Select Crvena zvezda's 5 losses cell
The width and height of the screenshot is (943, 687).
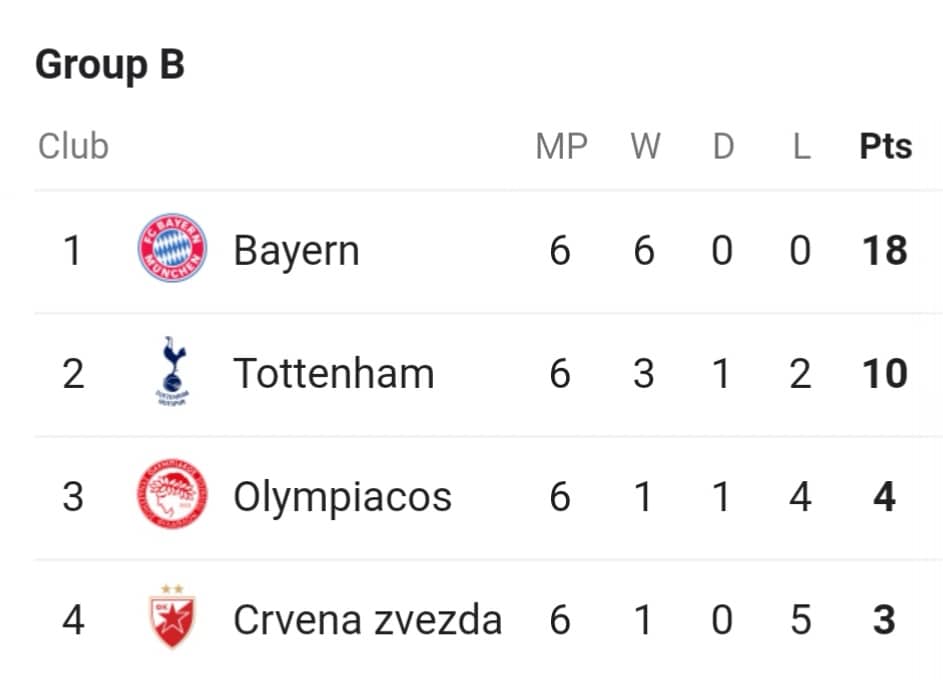tap(800, 620)
